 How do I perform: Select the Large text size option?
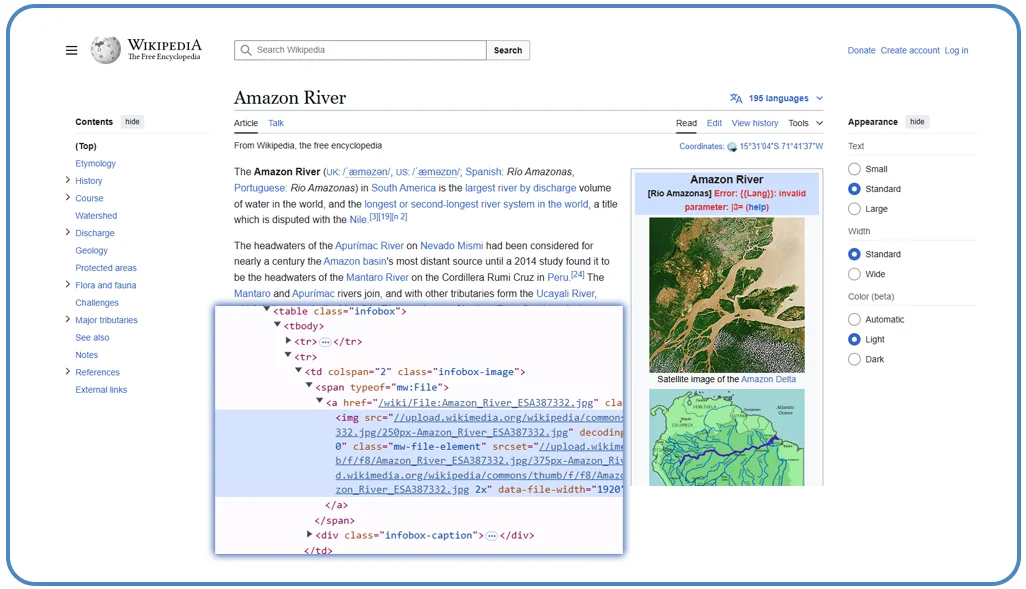(855, 208)
